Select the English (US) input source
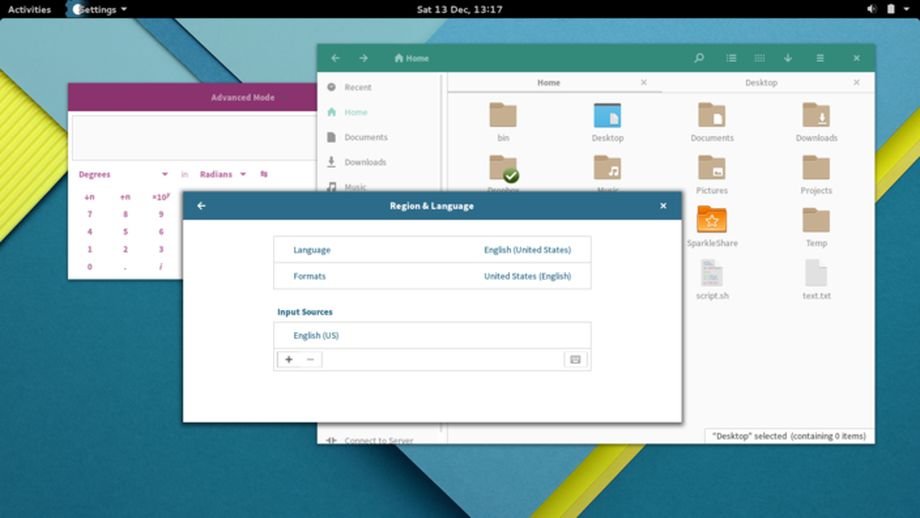This screenshot has height=518, width=920. pyautogui.click(x=431, y=335)
